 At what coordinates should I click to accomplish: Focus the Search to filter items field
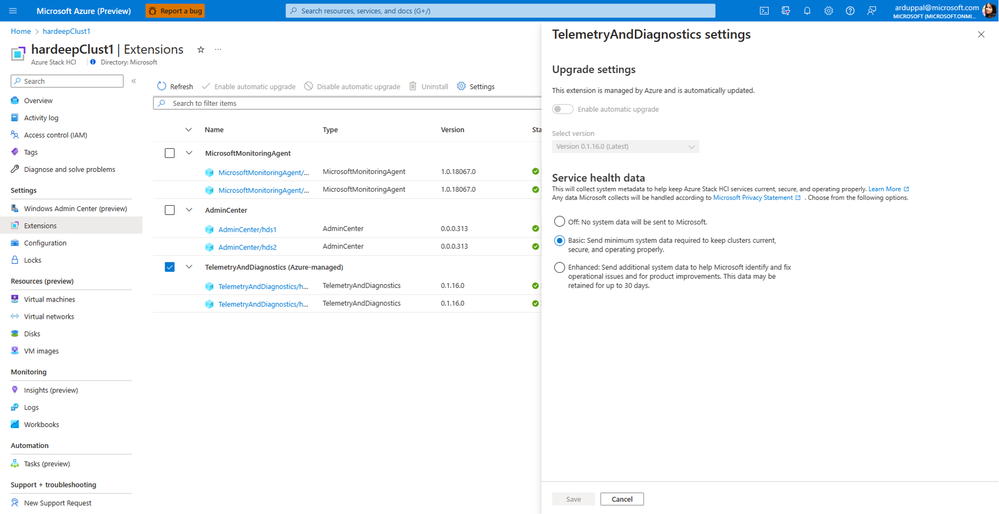[347, 103]
